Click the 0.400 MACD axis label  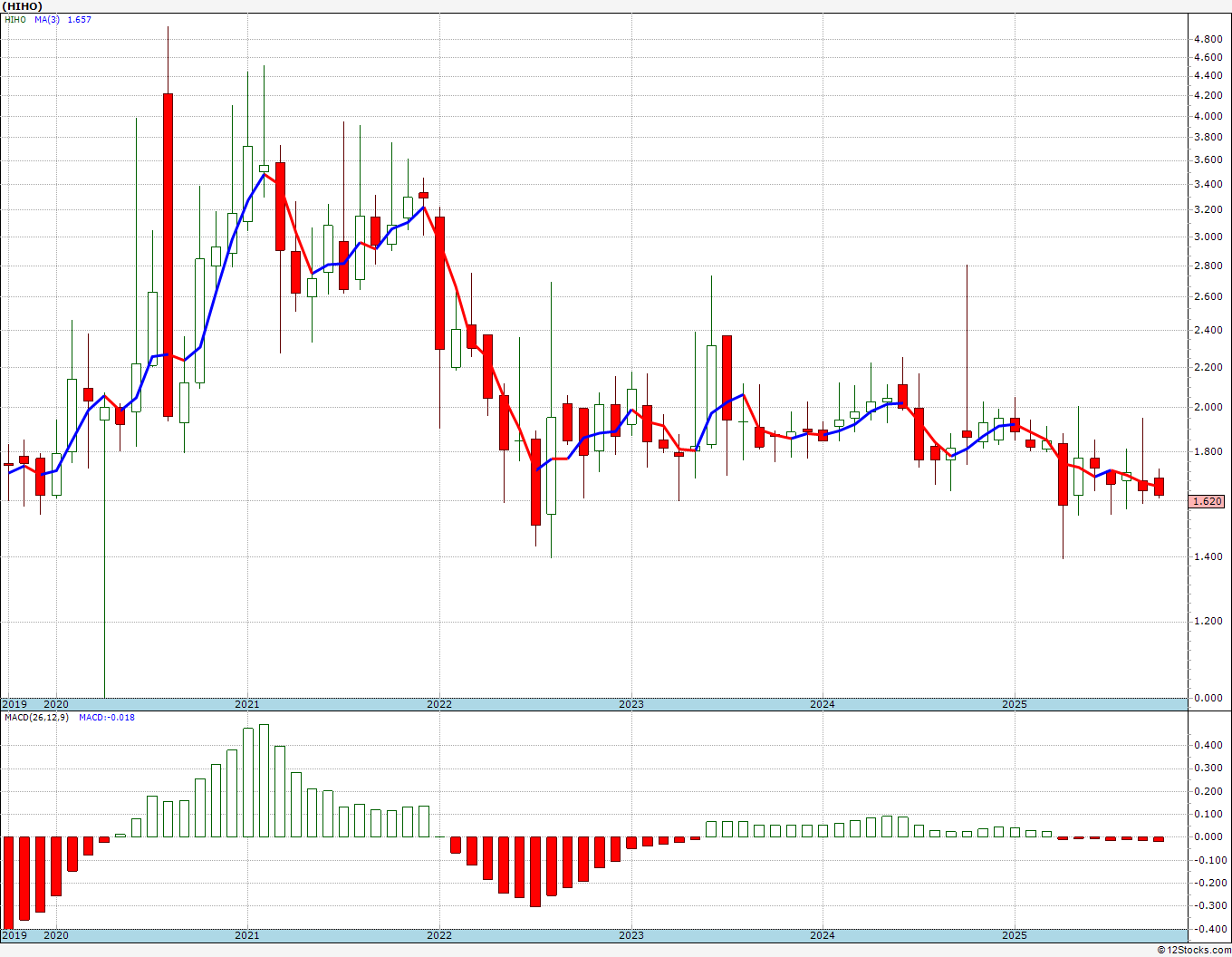click(1209, 746)
